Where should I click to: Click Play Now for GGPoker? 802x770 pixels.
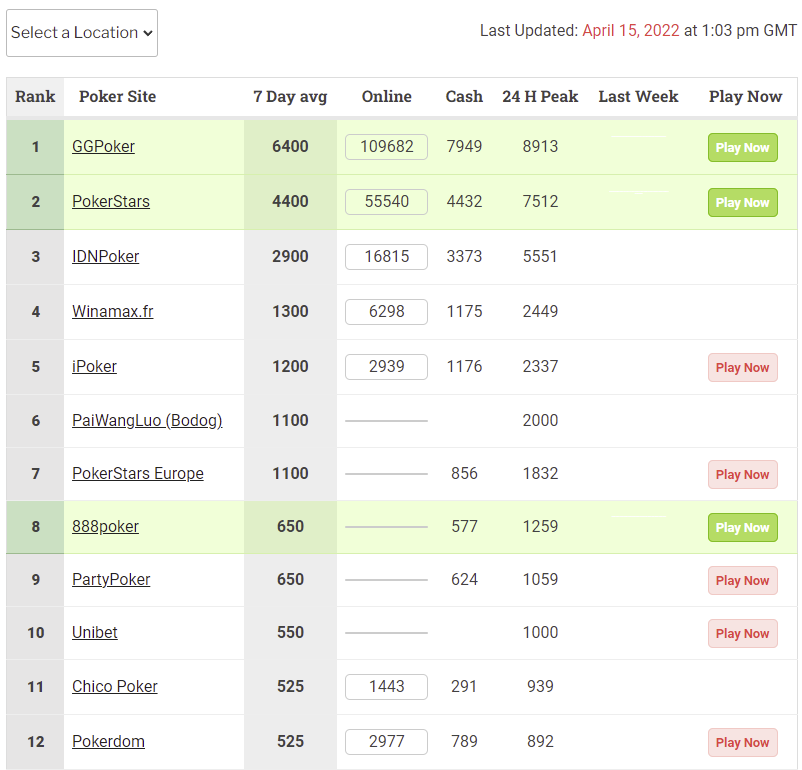click(742, 148)
